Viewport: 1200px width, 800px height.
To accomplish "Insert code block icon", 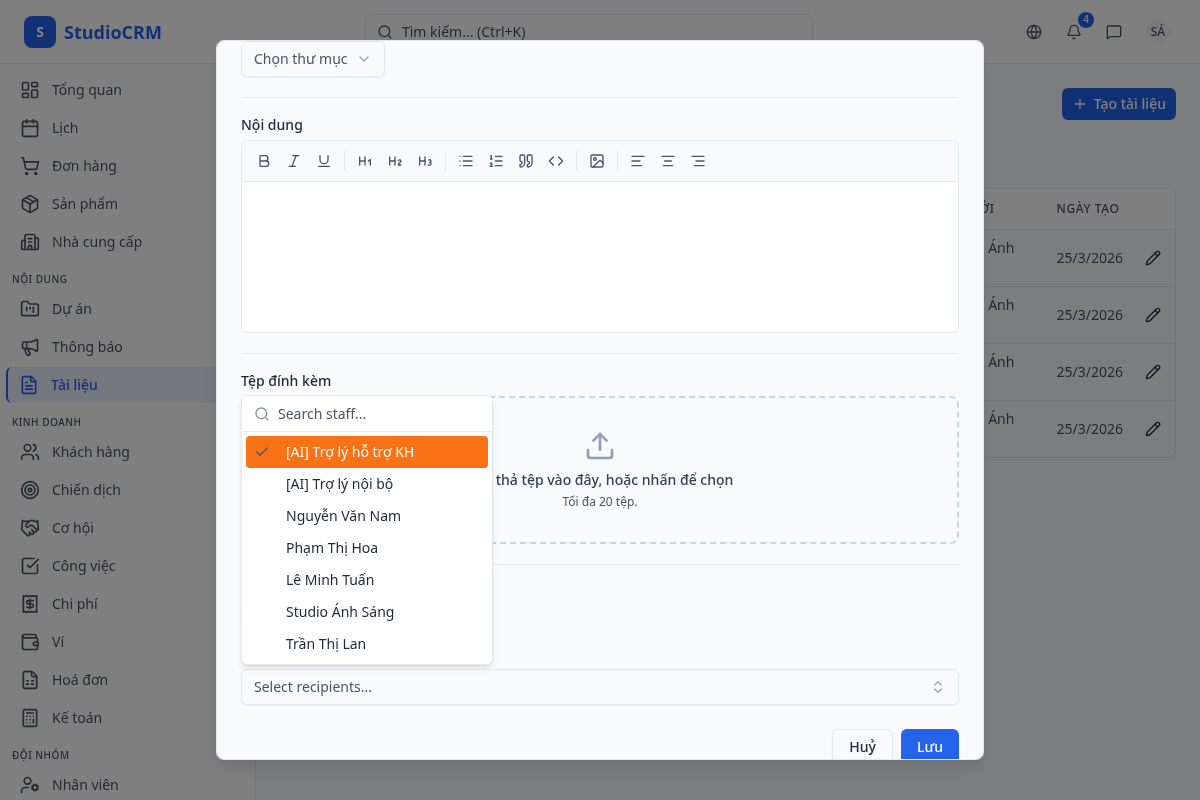I will pos(556,161).
